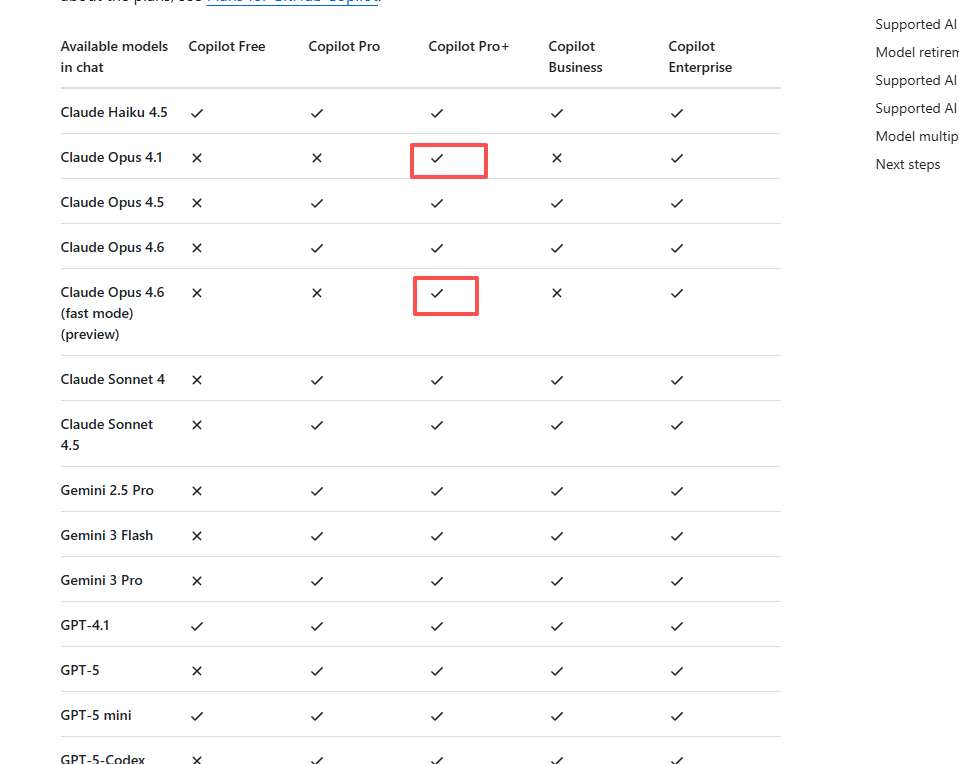Select the 'Gemini 3 Flash' row label
The width and height of the screenshot is (959, 764).
pyautogui.click(x=106, y=535)
